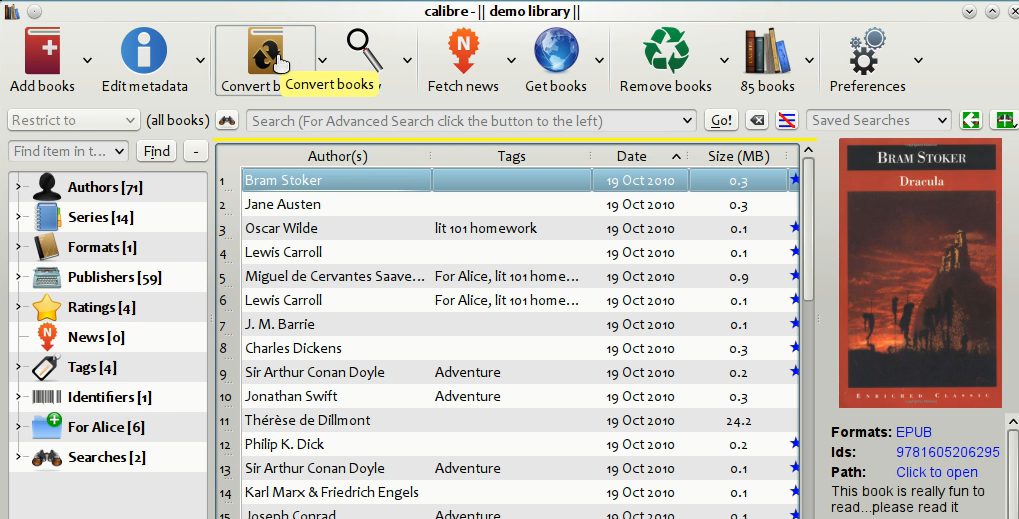The image size is (1019, 519).
Task: Click the Find item in tag browser field
Action: click(x=68, y=151)
